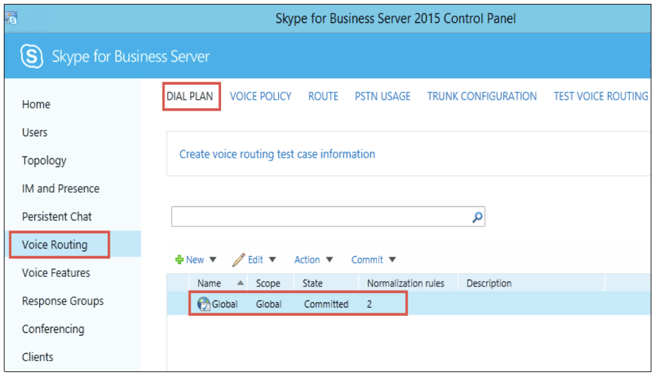Open the ROUTE tab
This screenshot has width=655, height=376.
click(x=323, y=97)
